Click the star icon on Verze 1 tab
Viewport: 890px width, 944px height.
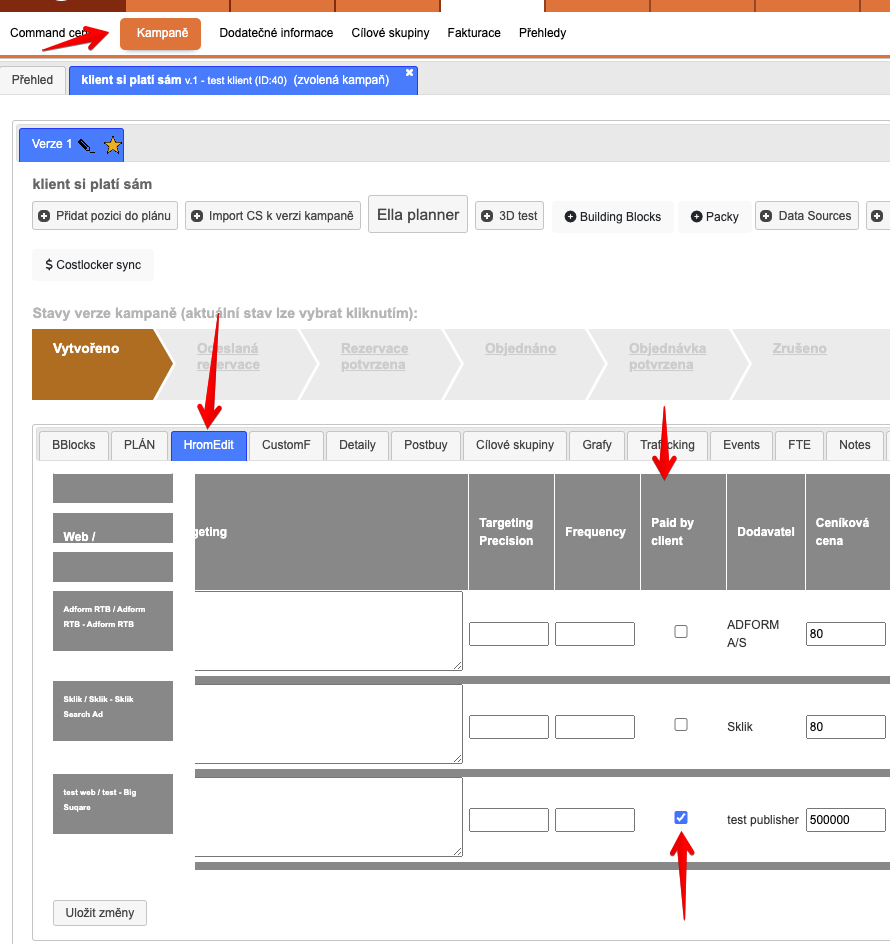coord(113,146)
